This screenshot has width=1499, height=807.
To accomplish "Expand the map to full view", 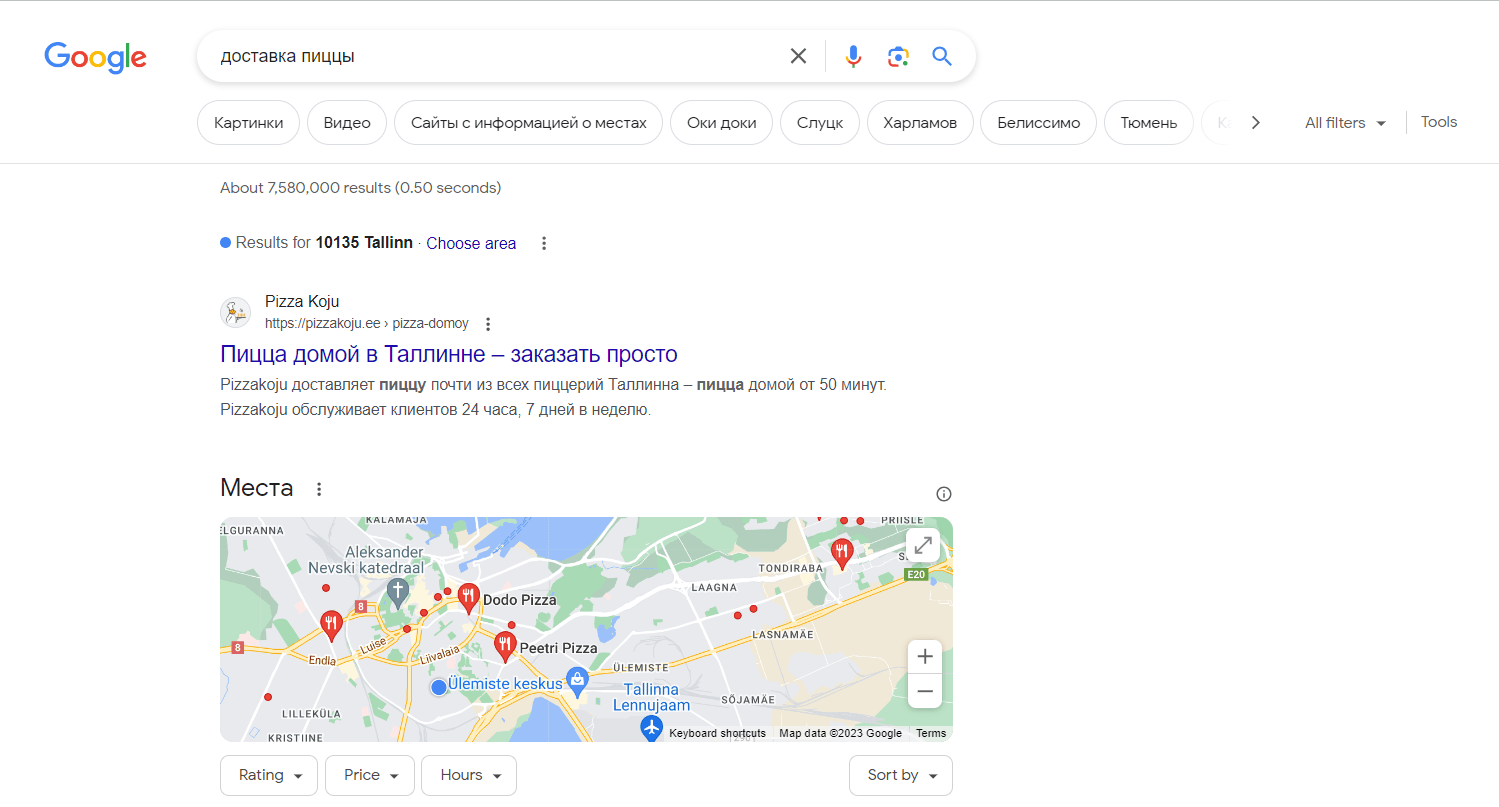I will (x=923, y=545).
